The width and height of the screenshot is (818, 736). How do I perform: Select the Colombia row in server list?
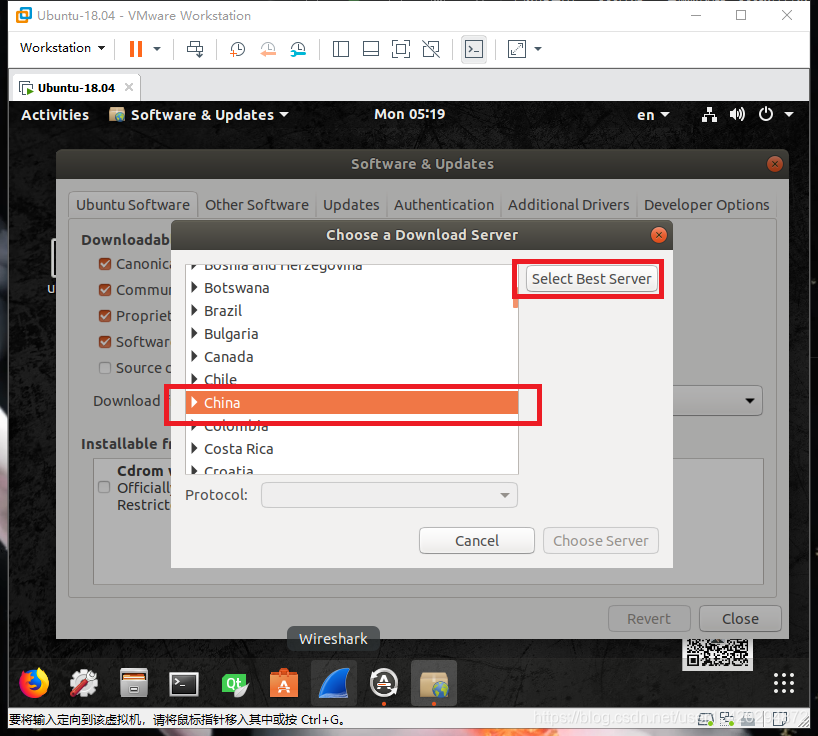coord(352,425)
